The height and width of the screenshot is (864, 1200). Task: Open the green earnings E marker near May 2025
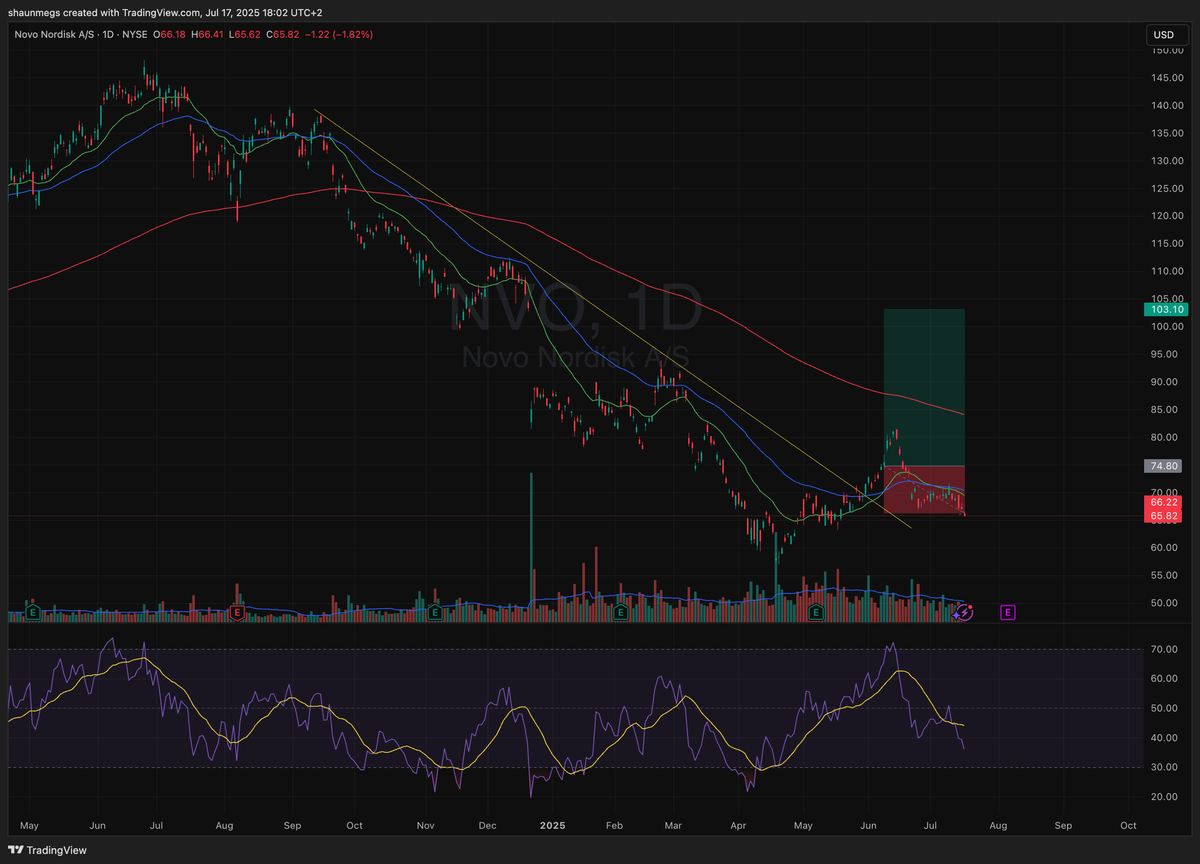click(816, 611)
